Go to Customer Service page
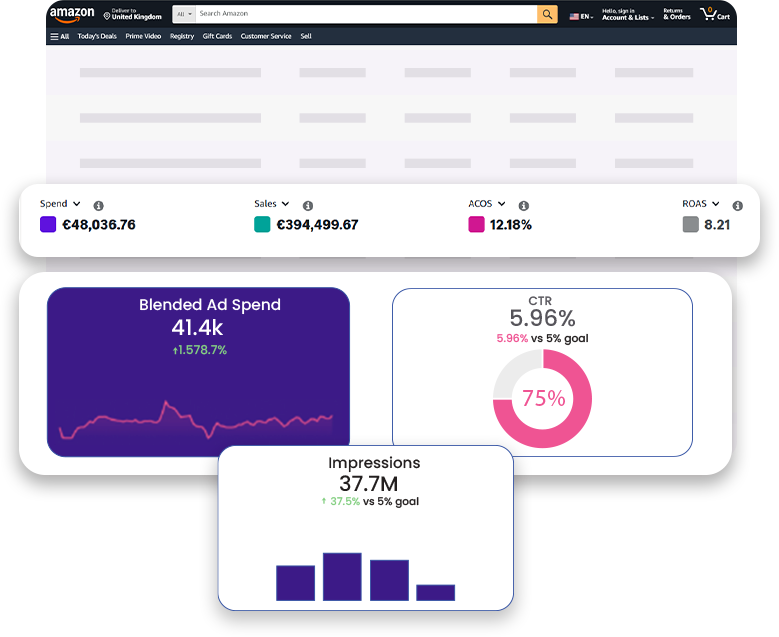Image resolution: width=779 pixels, height=637 pixels. click(x=266, y=36)
